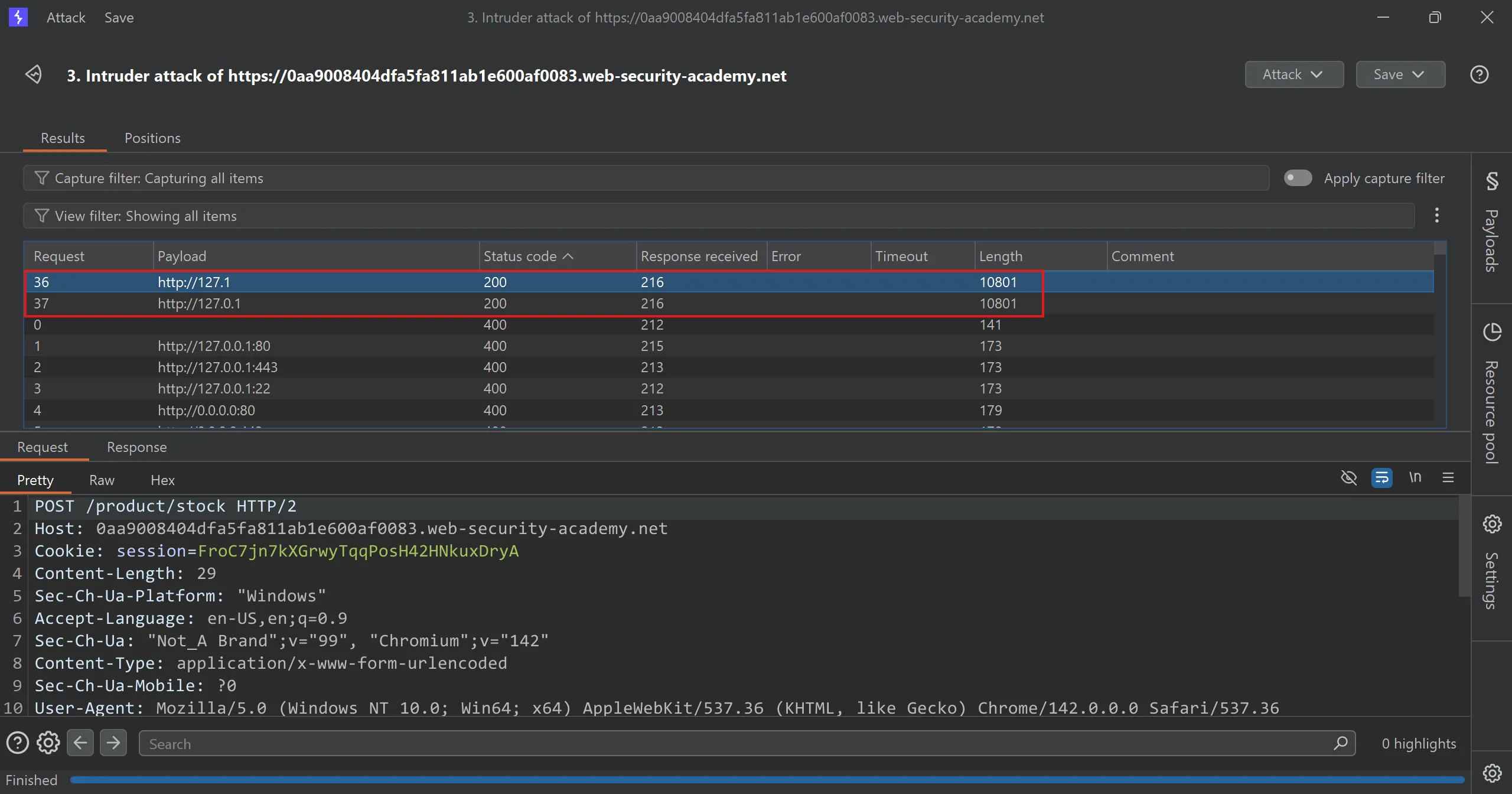Click the help question mark icon top right
Image resolution: width=1512 pixels, height=794 pixels.
[1479, 75]
